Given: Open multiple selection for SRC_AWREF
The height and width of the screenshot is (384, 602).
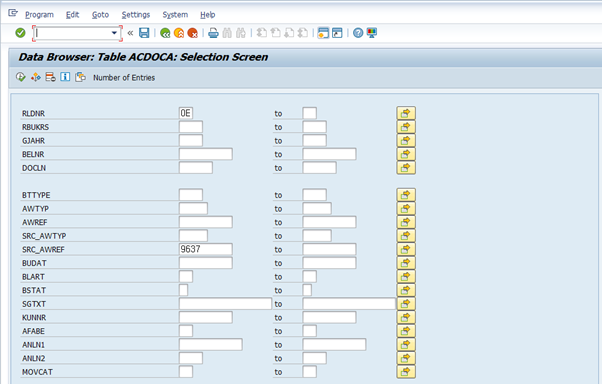Looking at the screenshot, I should [406, 249].
